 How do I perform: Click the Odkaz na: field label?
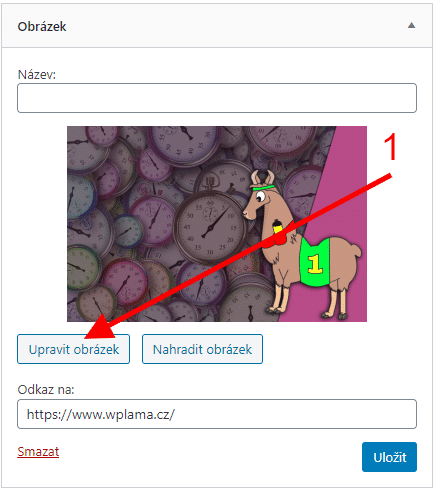[46, 389]
